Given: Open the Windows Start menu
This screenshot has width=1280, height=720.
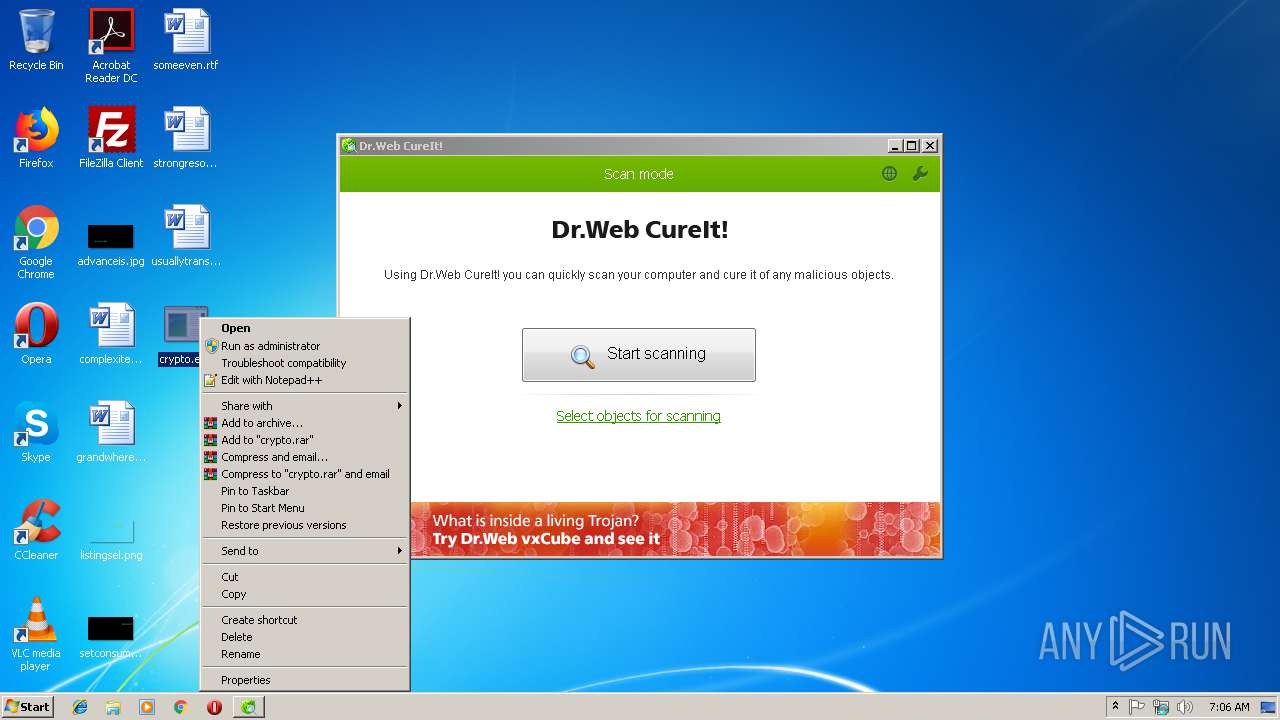Looking at the screenshot, I should coord(28,706).
